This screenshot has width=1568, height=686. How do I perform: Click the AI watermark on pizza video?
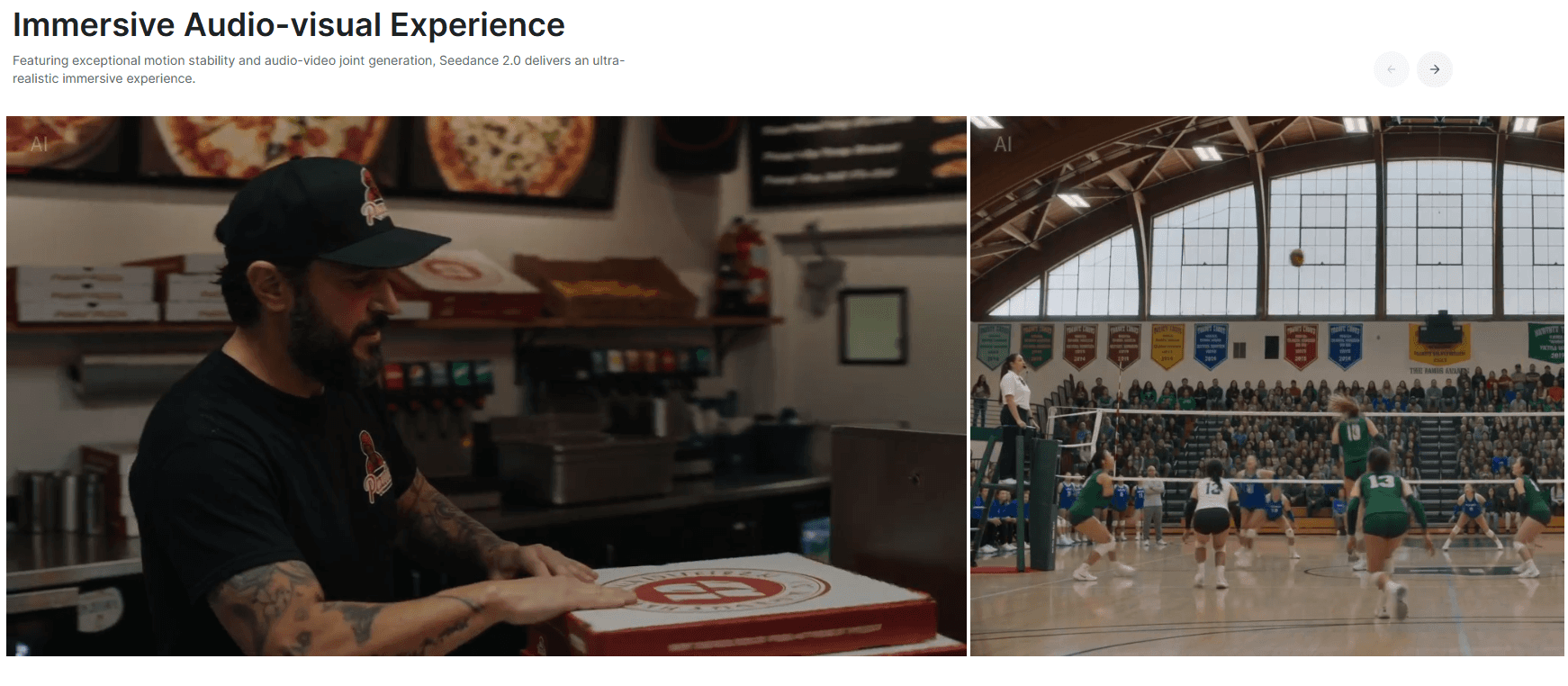pos(39,144)
